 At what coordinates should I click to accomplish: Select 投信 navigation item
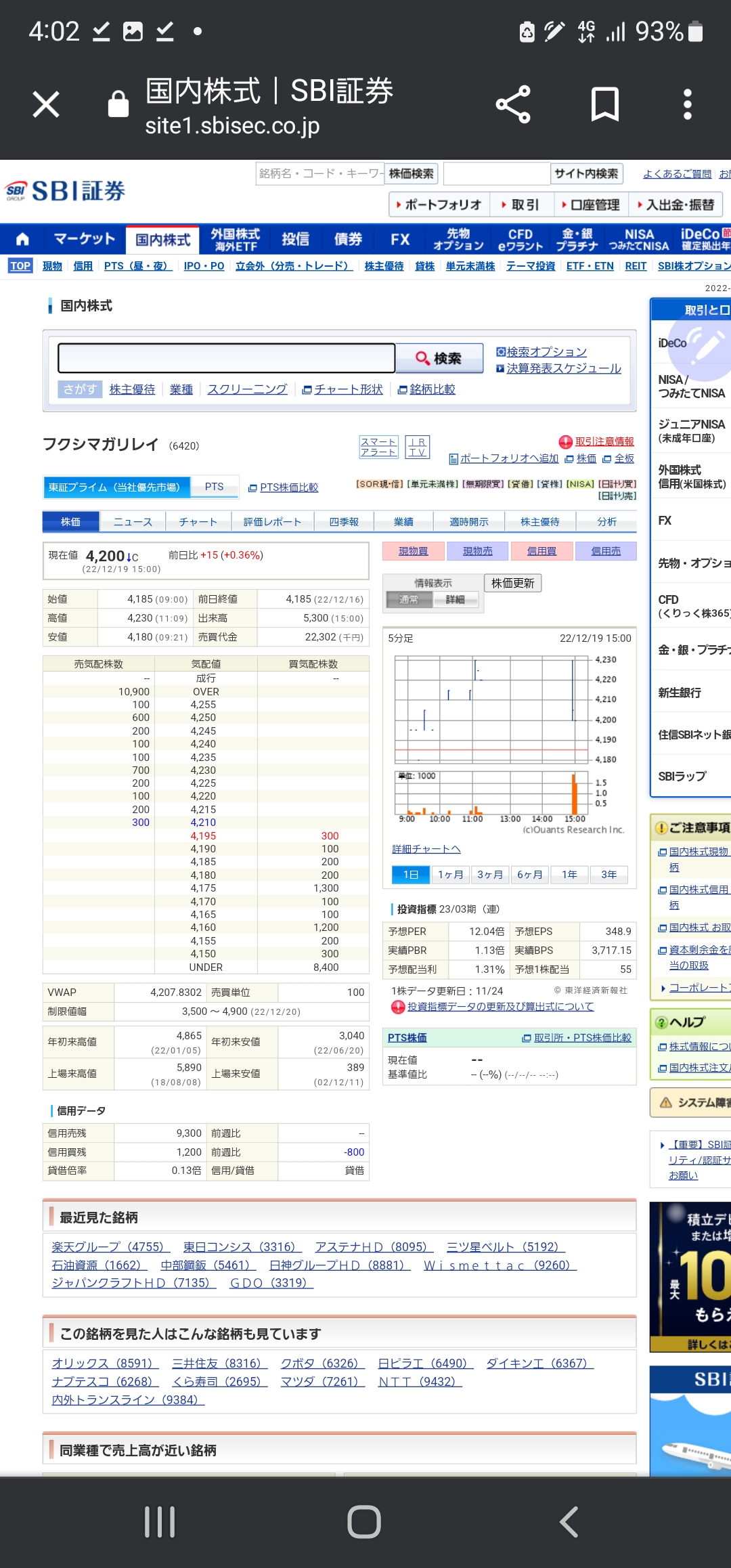(x=296, y=239)
